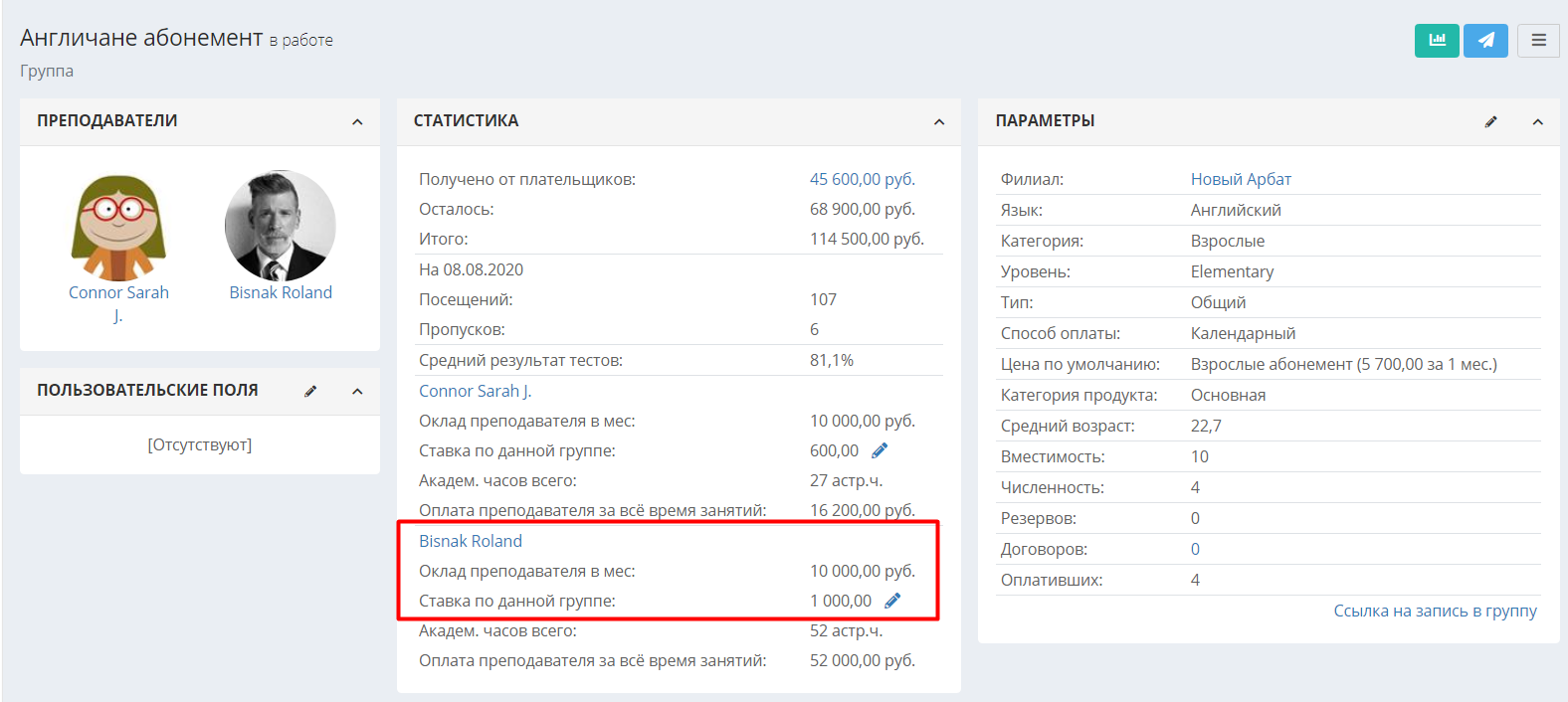Screen dimensions: 1568x702
Task: Collapse the Пользовательские поля panel
Action: [x=357, y=391]
